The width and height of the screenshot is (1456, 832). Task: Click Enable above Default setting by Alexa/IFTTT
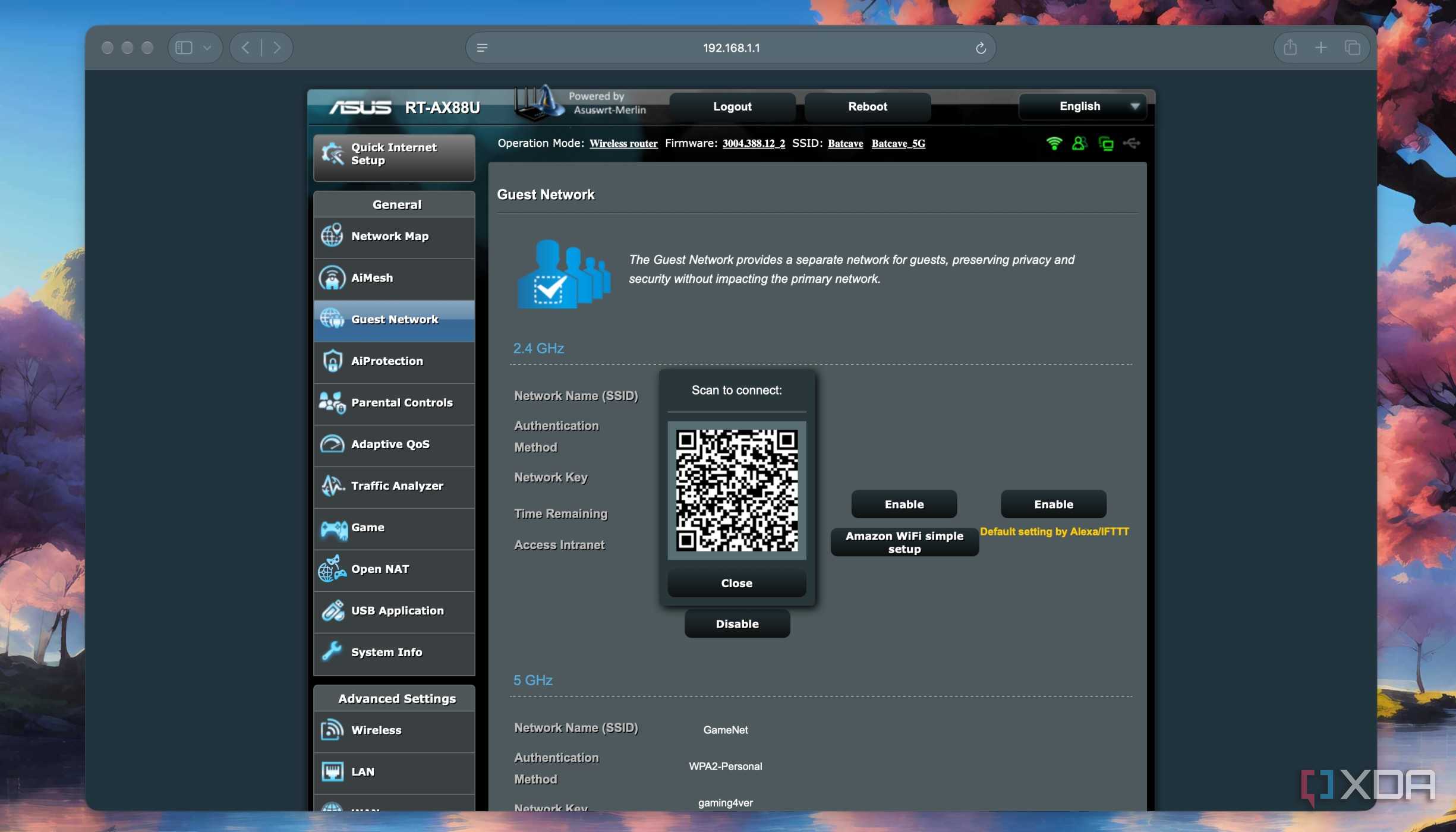click(1053, 505)
